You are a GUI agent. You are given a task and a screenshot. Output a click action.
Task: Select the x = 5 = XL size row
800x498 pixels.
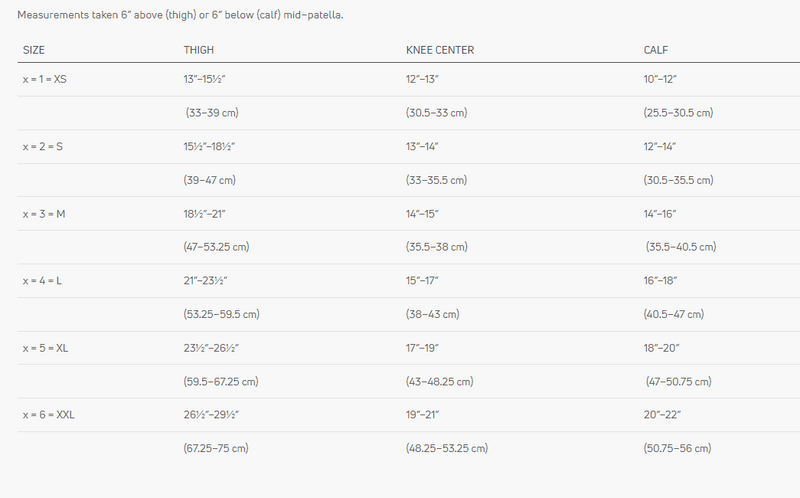tap(409, 348)
